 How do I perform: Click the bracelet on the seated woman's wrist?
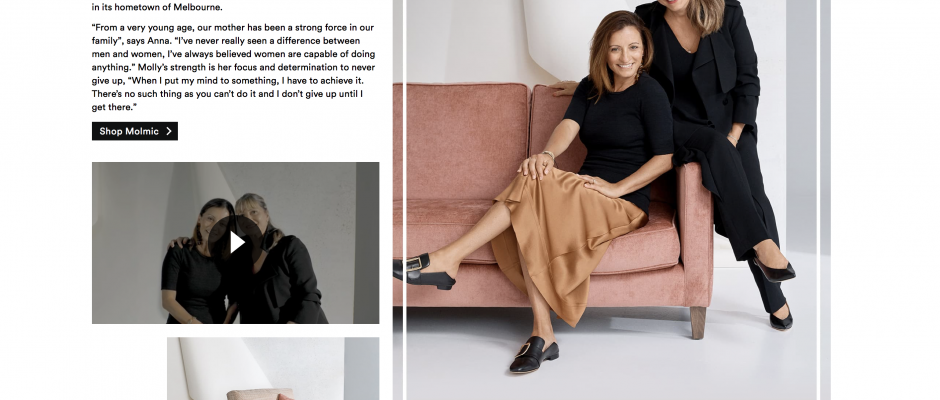[x=548, y=155]
